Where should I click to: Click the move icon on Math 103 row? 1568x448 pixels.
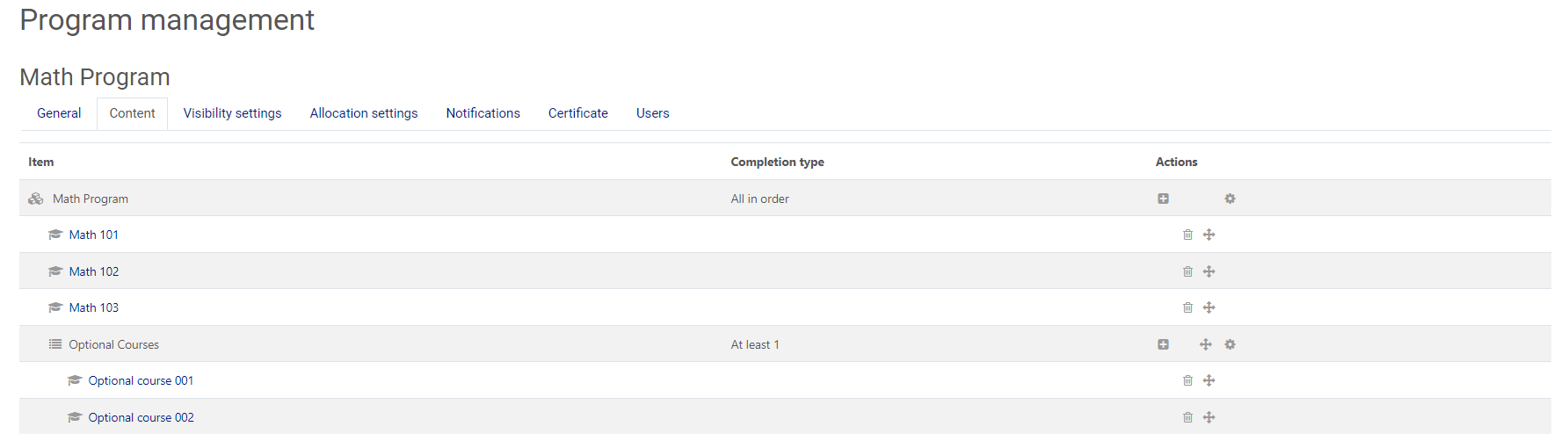(1209, 307)
